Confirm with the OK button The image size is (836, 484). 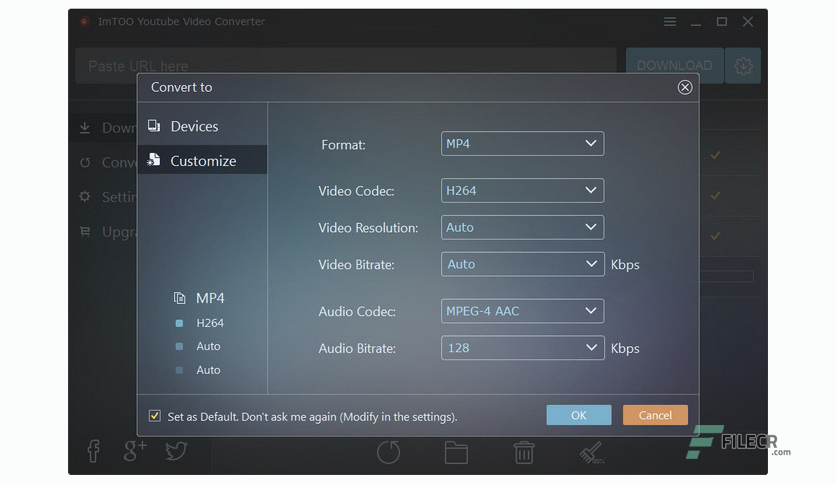point(578,415)
